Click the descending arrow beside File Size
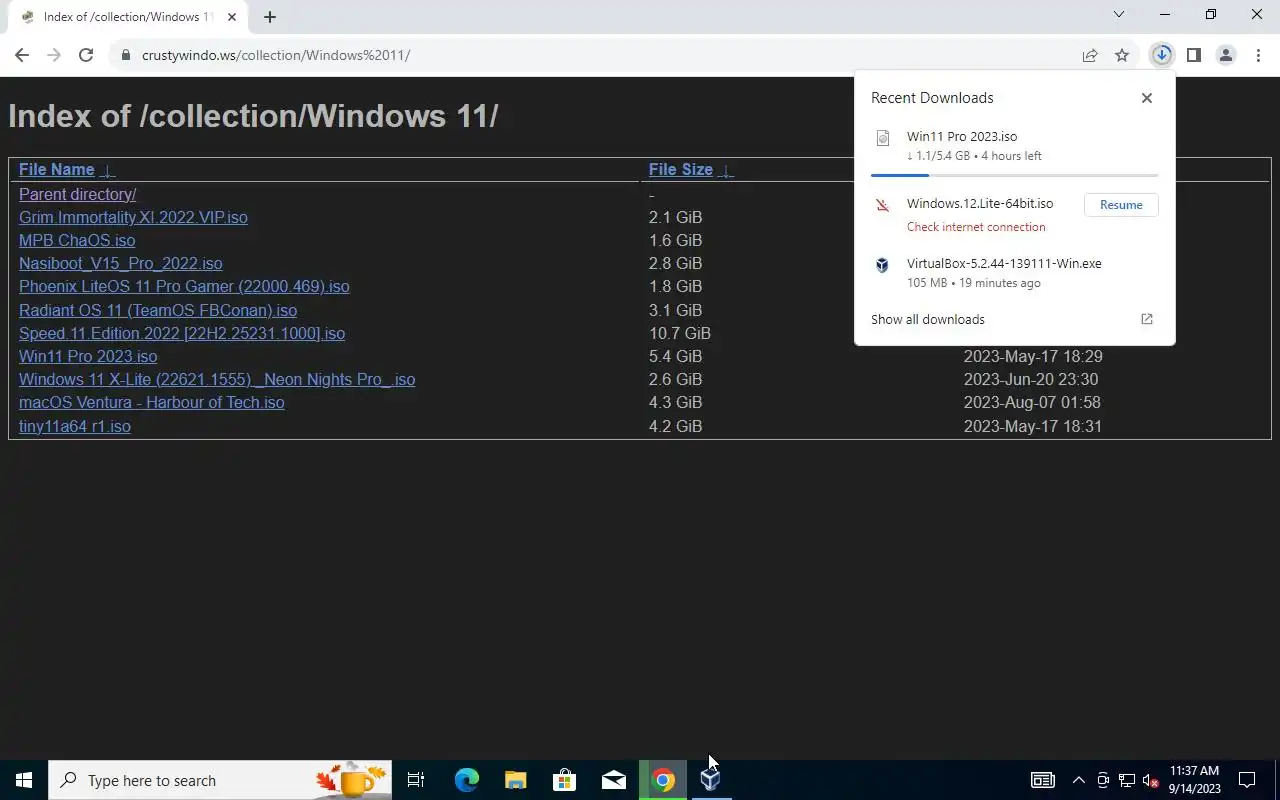This screenshot has width=1280, height=800. click(x=727, y=170)
